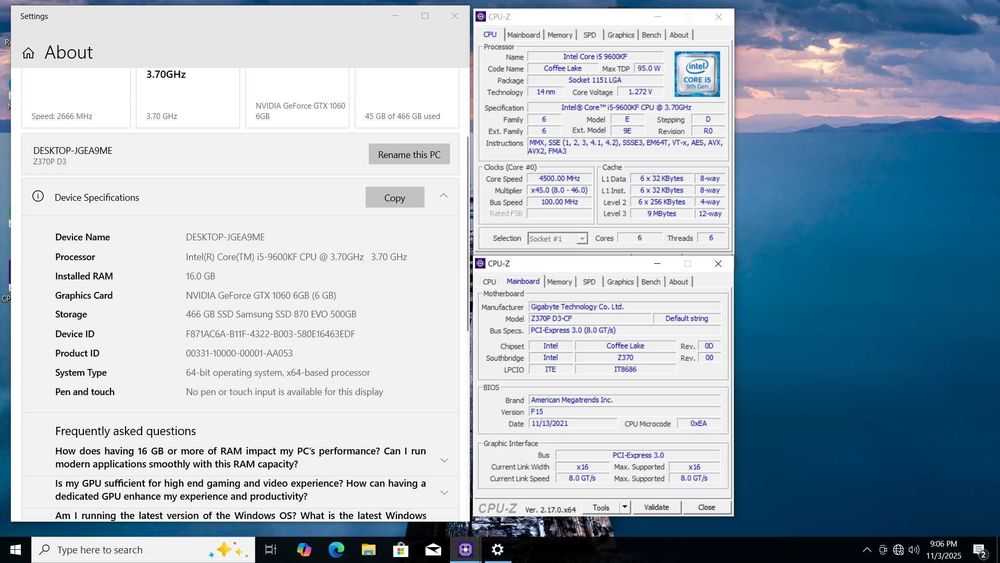
Task: Click the taskbar search box
Action: click(143, 550)
